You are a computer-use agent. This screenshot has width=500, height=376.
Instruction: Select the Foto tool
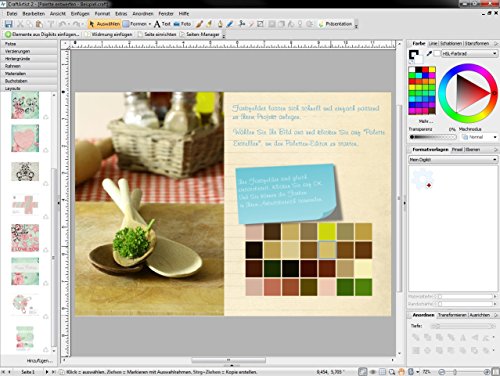(182, 24)
